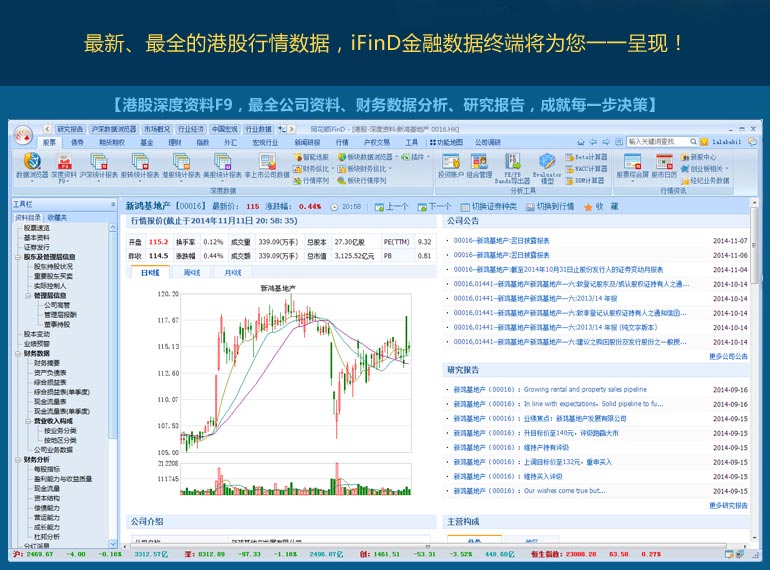
Task: Click quick-access tabs scroll-right arrow
Action: tap(292, 129)
